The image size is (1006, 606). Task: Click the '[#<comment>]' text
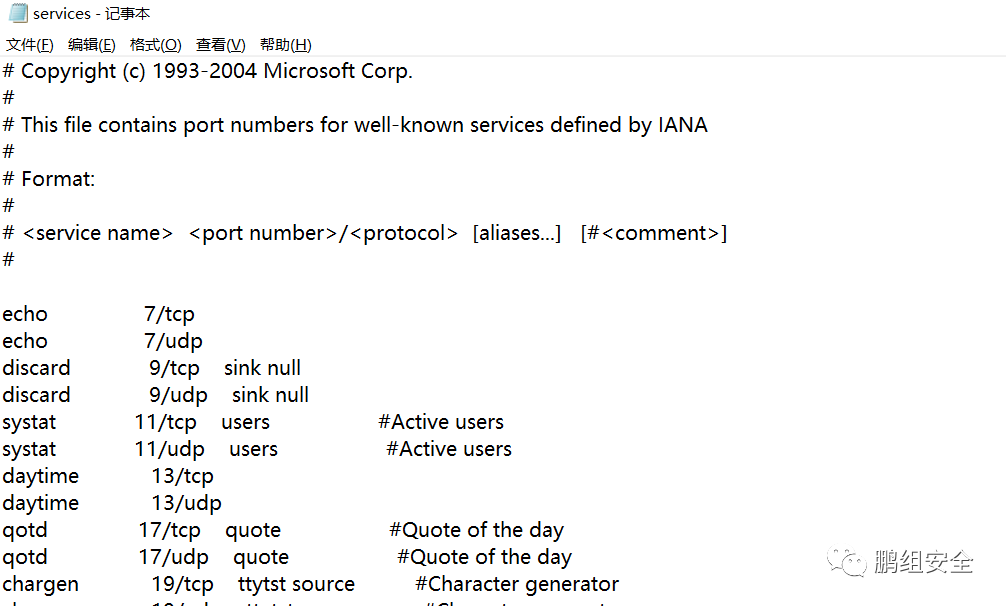coord(653,233)
